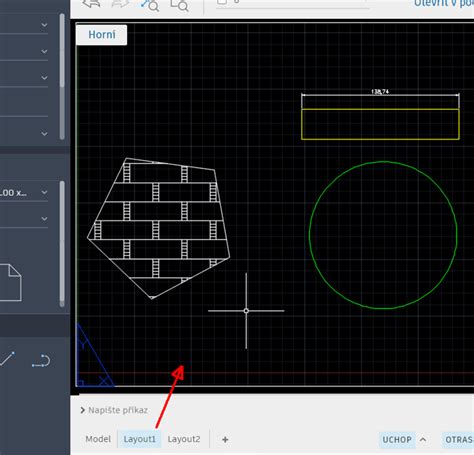Screen dimensions: 474x455
Task: Add a new layout with plus
Action: pos(225,440)
